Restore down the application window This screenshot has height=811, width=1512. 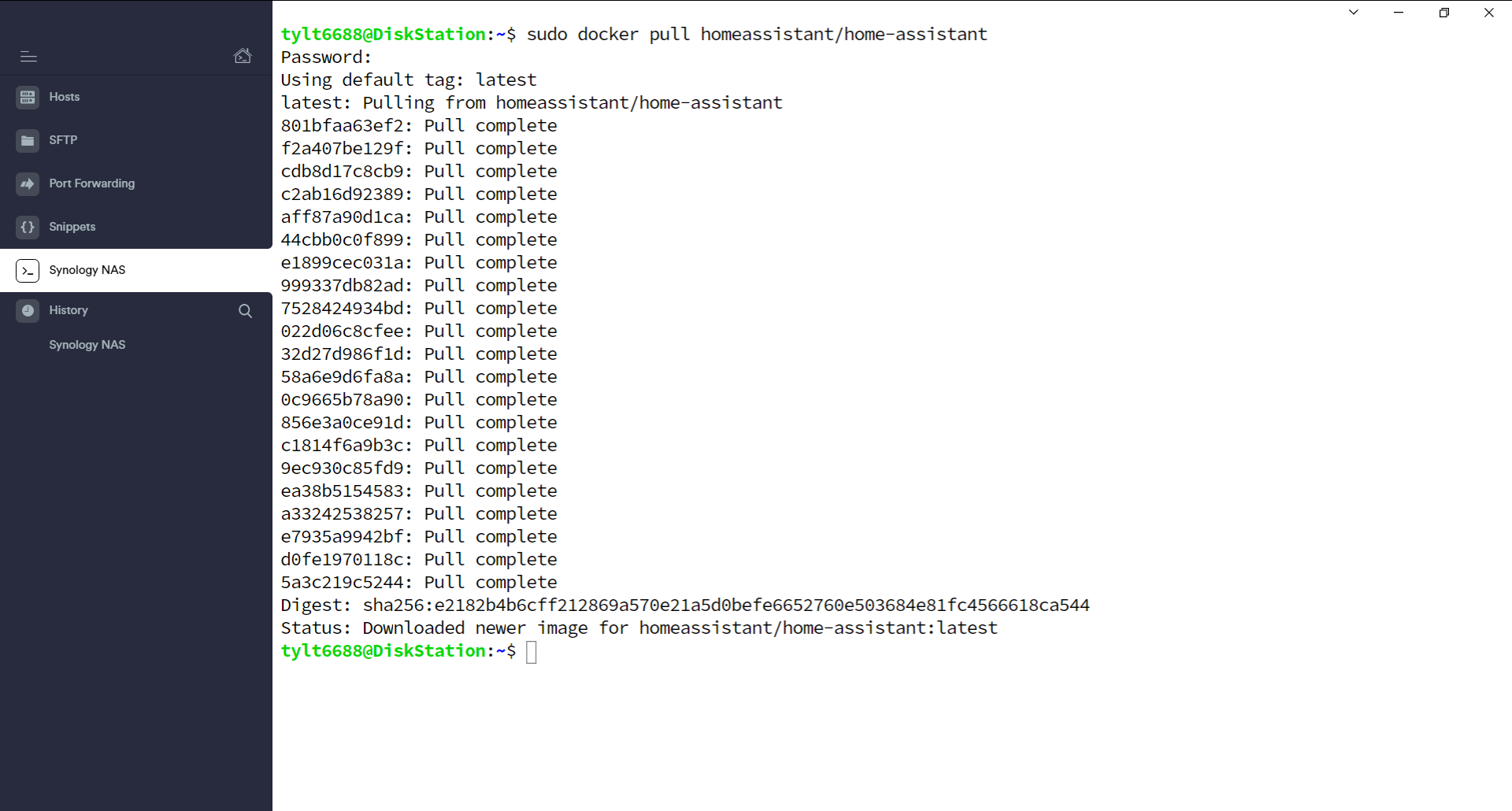pyautogui.click(x=1444, y=13)
